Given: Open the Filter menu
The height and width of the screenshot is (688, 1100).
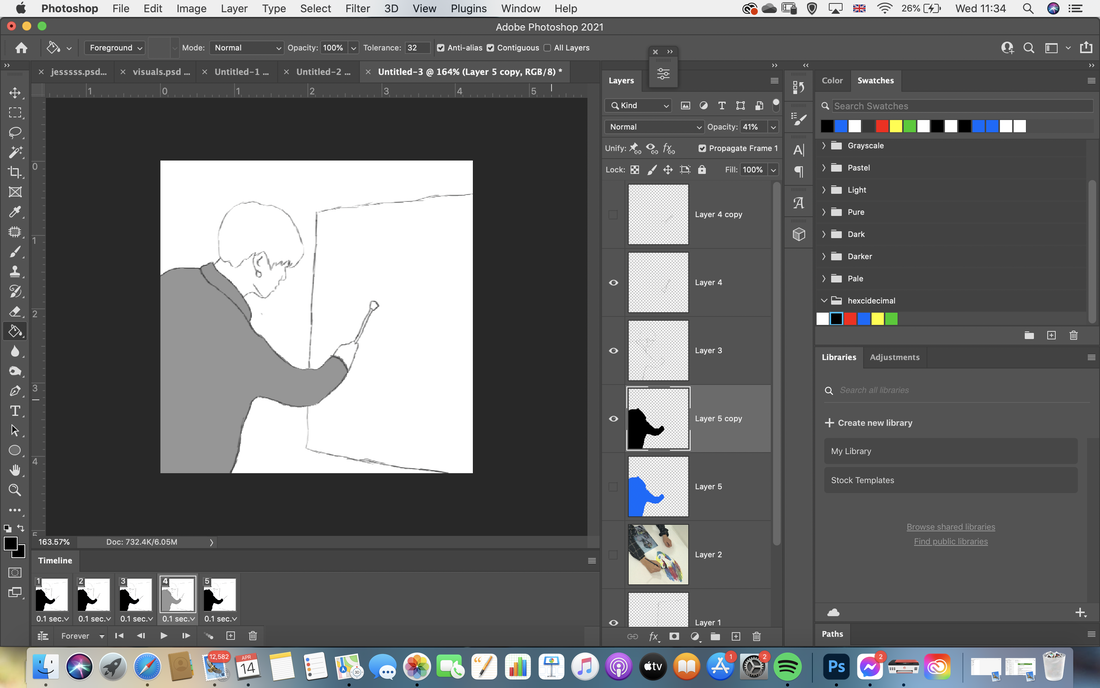Looking at the screenshot, I should tap(357, 8).
